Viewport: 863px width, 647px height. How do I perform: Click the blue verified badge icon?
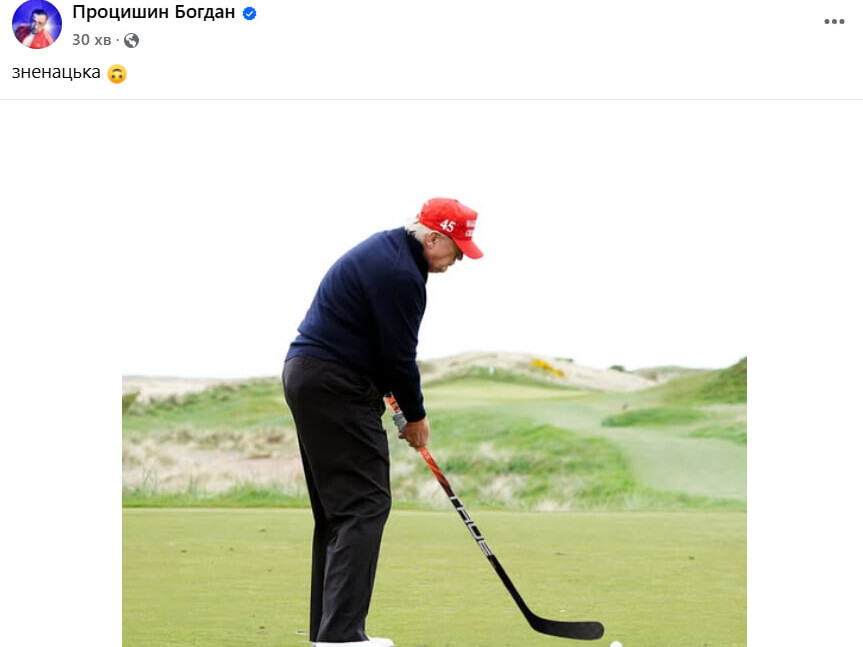[249, 14]
